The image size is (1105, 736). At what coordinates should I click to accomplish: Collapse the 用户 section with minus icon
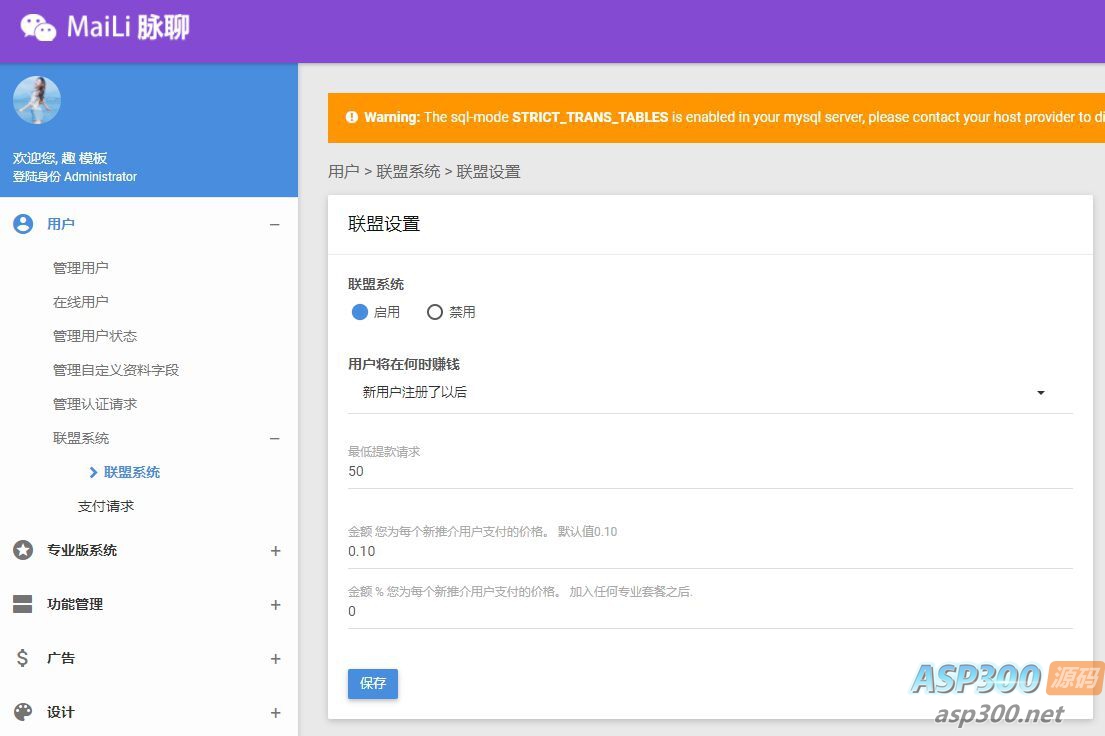275,225
